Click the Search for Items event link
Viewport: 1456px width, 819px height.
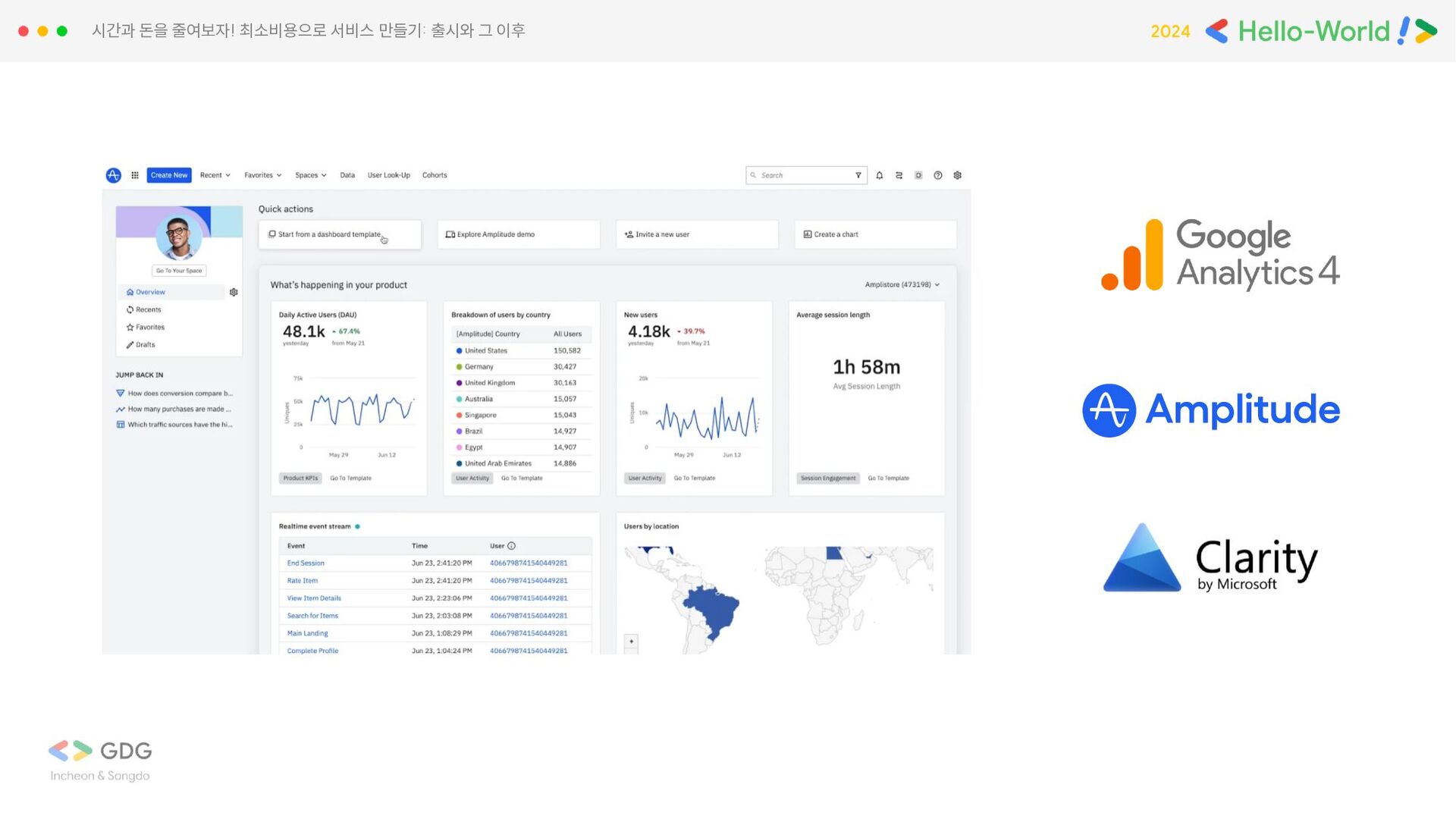[x=312, y=616]
